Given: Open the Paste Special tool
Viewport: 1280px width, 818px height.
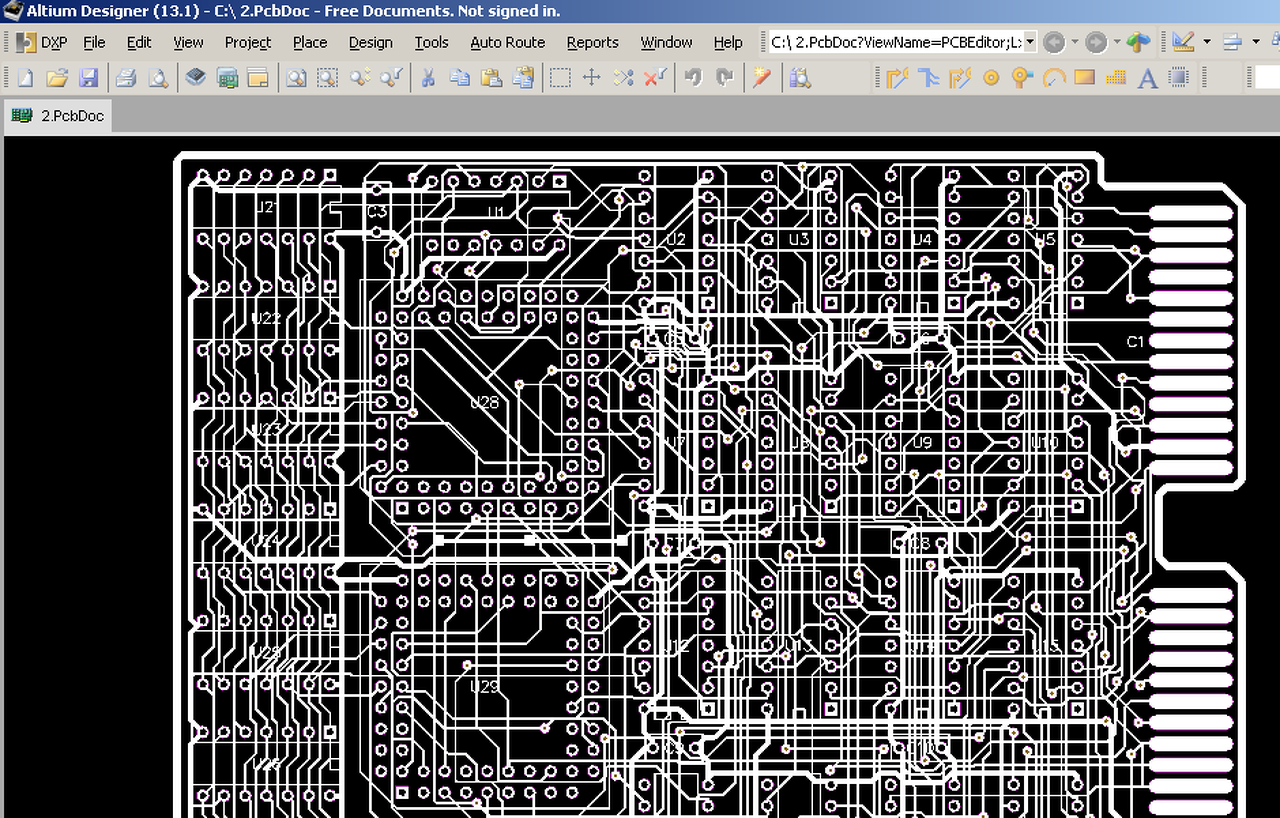Looking at the screenshot, I should pos(523,77).
